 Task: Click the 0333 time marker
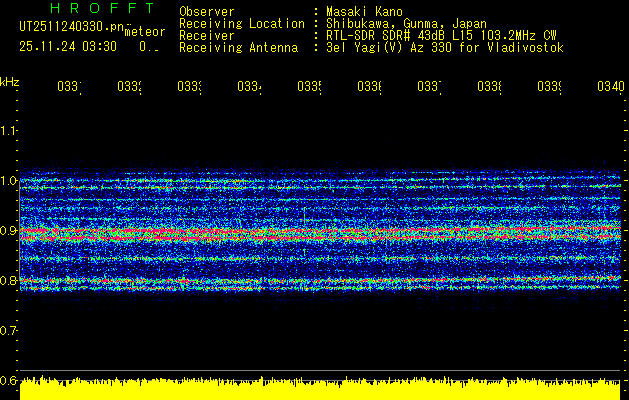coord(189,86)
